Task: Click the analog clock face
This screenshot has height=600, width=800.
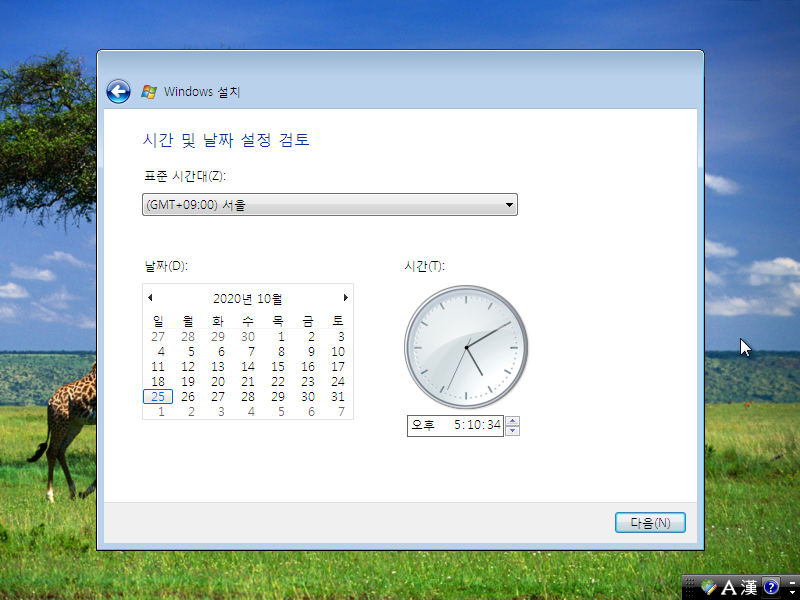Action: pyautogui.click(x=466, y=347)
